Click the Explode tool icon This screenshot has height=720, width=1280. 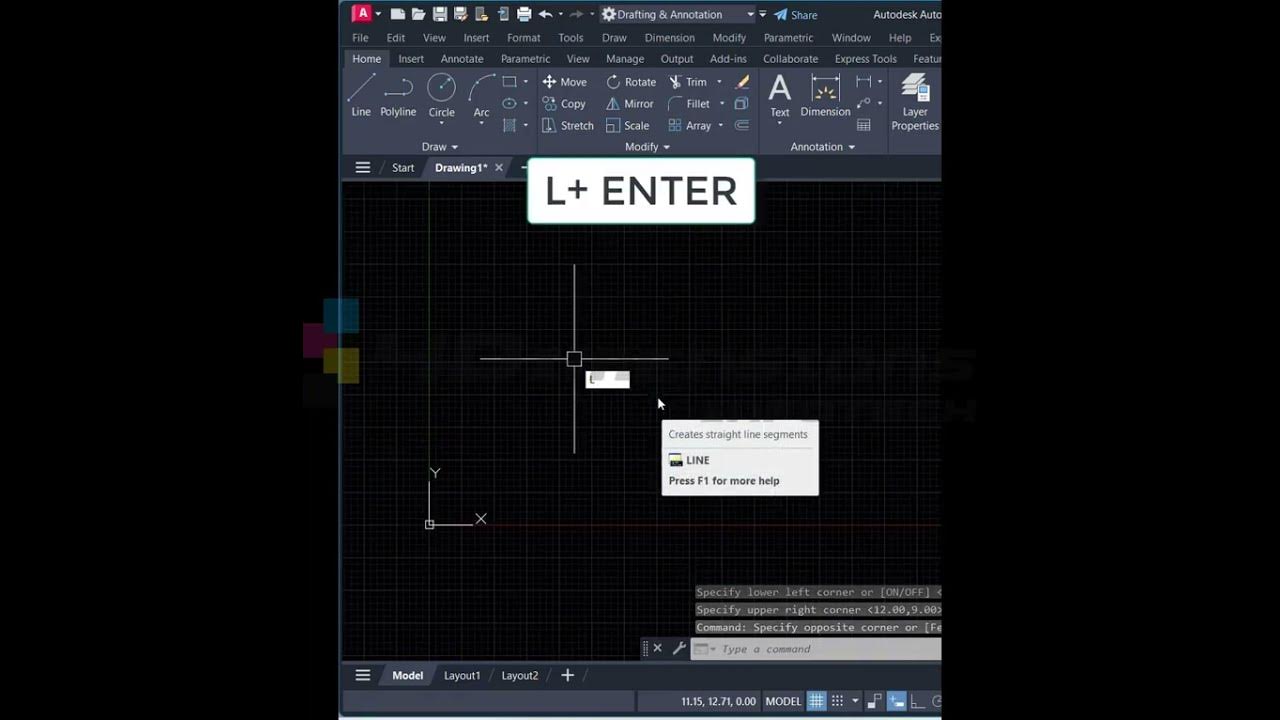point(742,104)
